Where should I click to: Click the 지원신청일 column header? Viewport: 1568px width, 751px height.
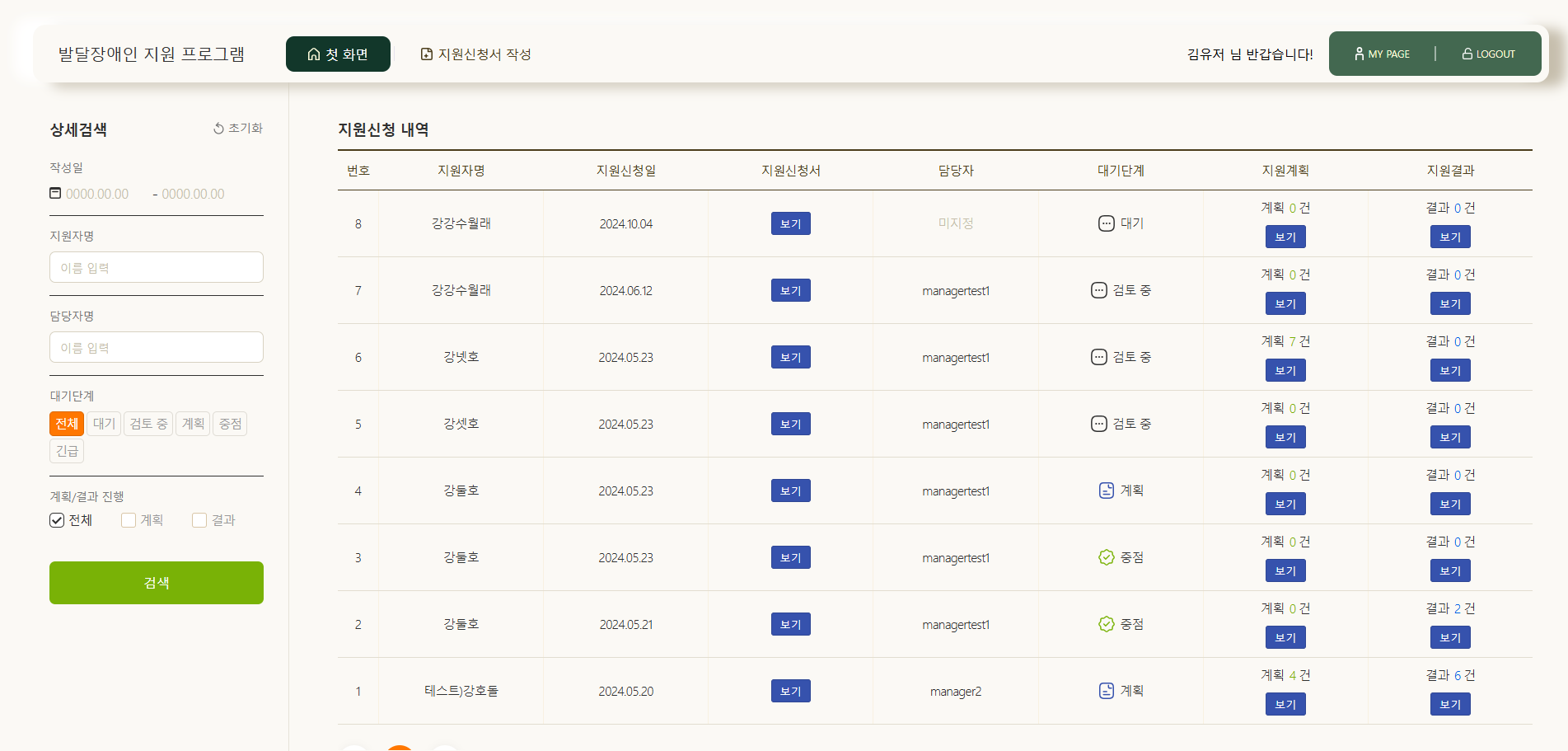(626, 171)
